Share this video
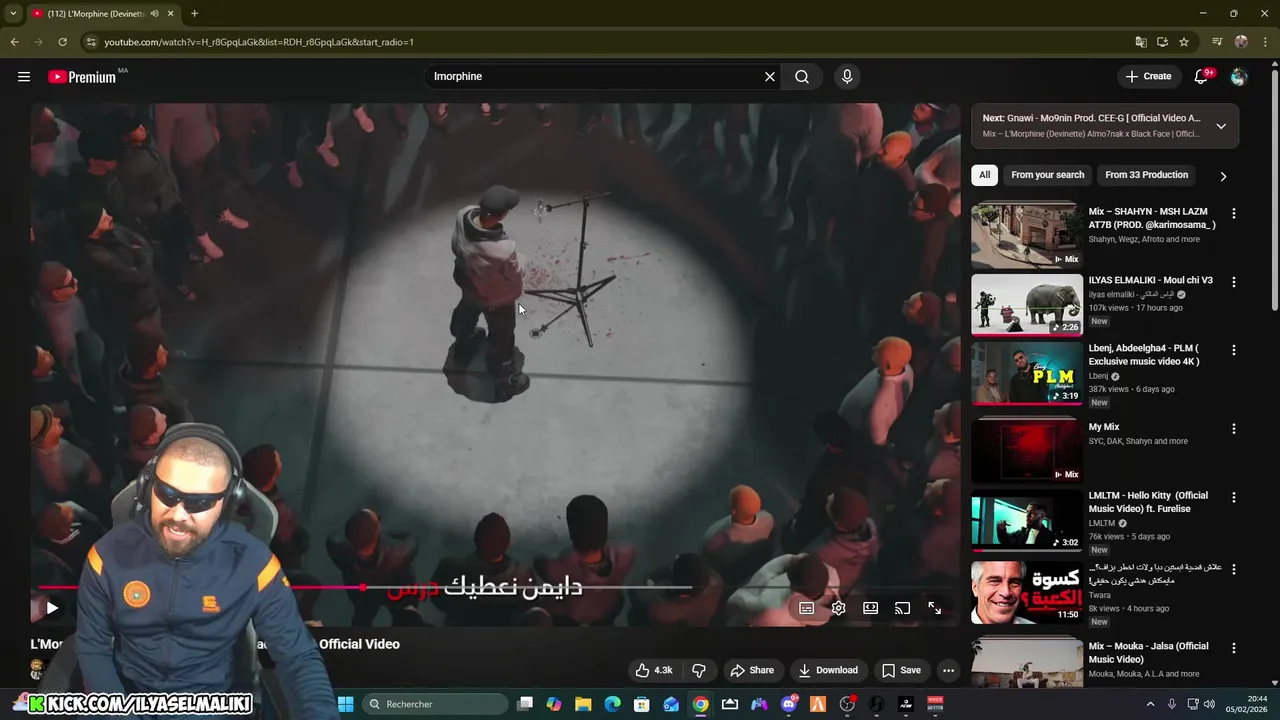The width and height of the screenshot is (1280, 720). (x=752, y=670)
